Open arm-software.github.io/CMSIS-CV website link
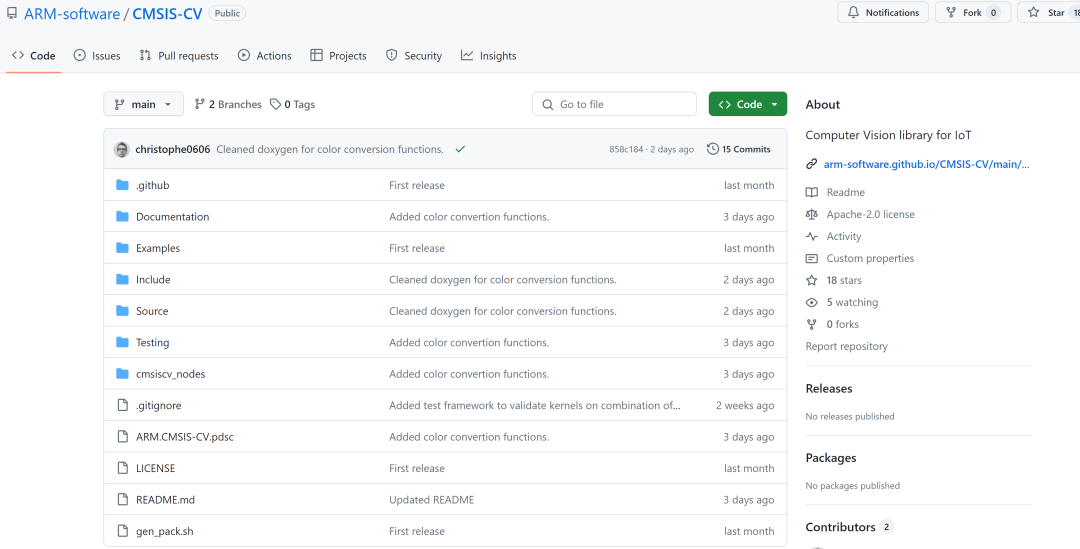The height and width of the screenshot is (549, 1080). 926,165
